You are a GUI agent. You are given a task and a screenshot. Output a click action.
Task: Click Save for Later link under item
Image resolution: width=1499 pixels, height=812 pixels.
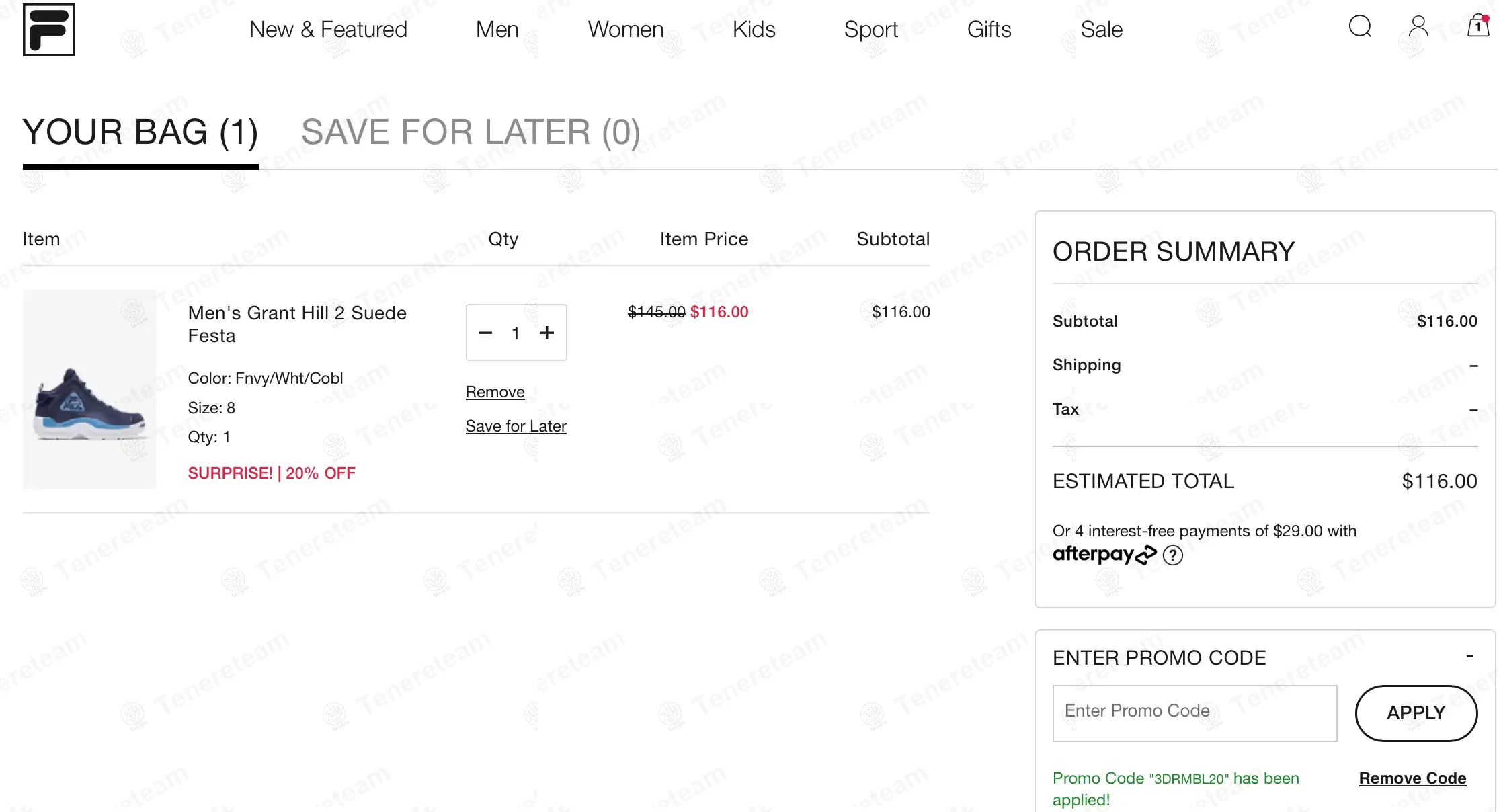point(516,426)
